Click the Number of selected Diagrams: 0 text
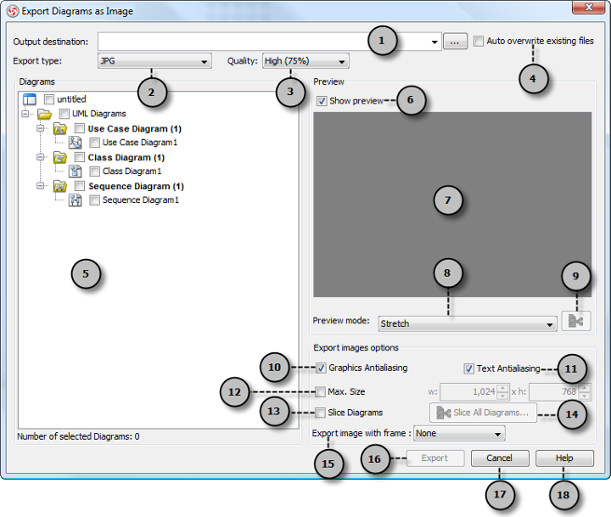Image resolution: width=611 pixels, height=517 pixels. (78, 437)
